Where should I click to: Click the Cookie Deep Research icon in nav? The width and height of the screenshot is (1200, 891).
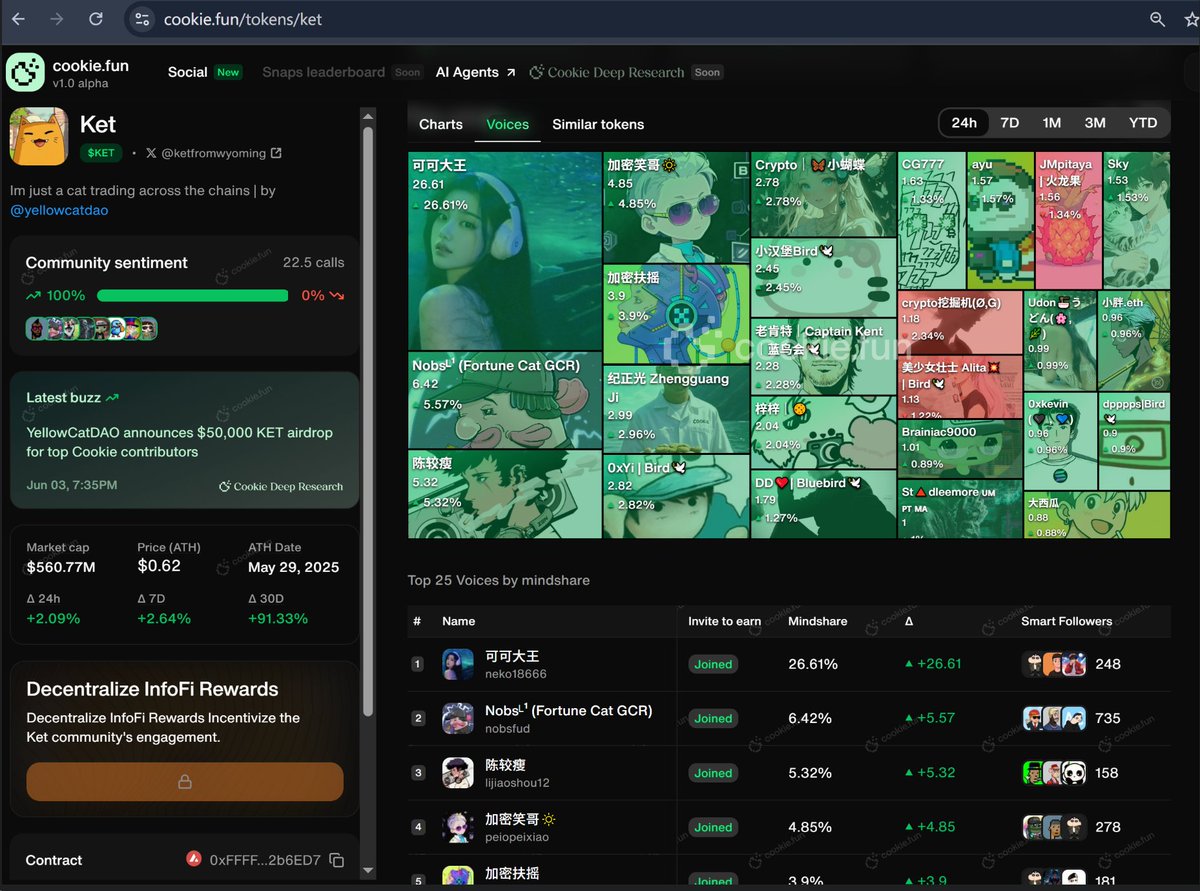pos(537,72)
